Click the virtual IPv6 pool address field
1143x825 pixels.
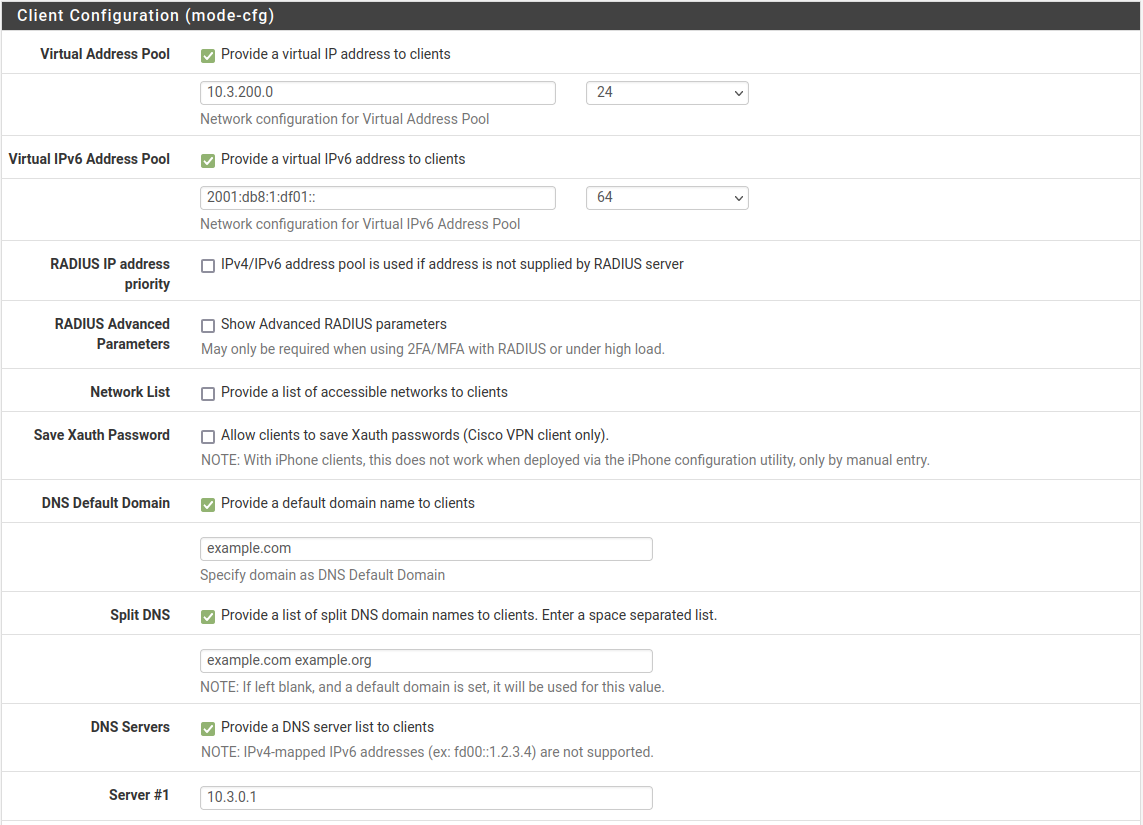click(x=377, y=198)
